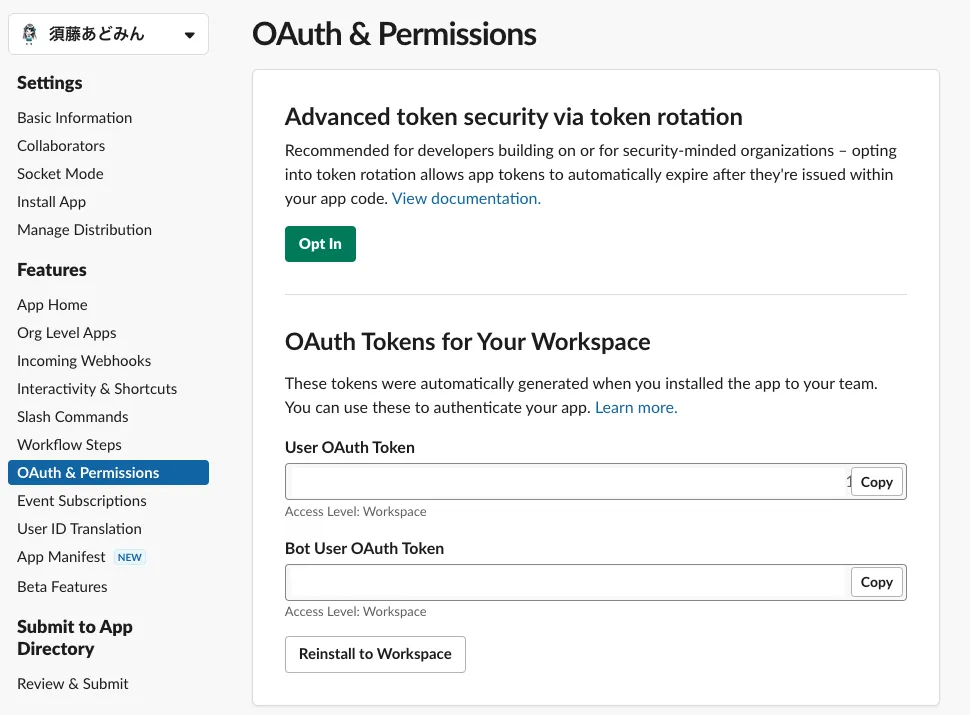The height and width of the screenshot is (715, 970).
Task: Expand the app selector dropdown arrow
Action: tap(189, 35)
